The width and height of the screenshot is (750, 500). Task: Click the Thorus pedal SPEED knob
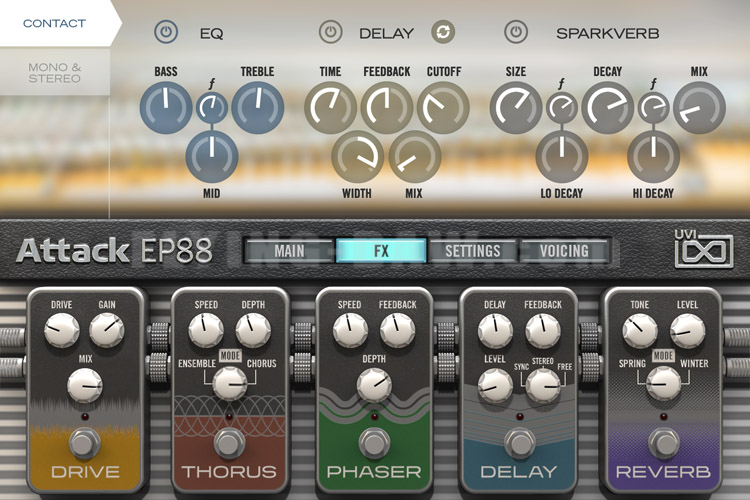[x=206, y=330]
